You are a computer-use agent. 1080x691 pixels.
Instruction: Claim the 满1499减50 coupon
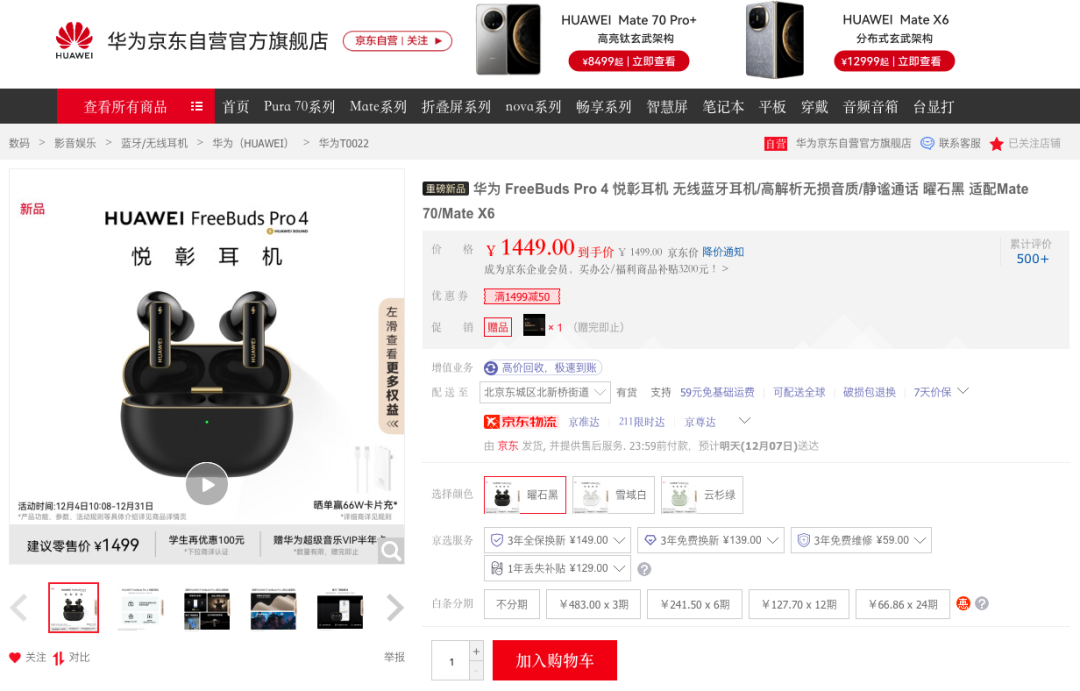pos(521,297)
